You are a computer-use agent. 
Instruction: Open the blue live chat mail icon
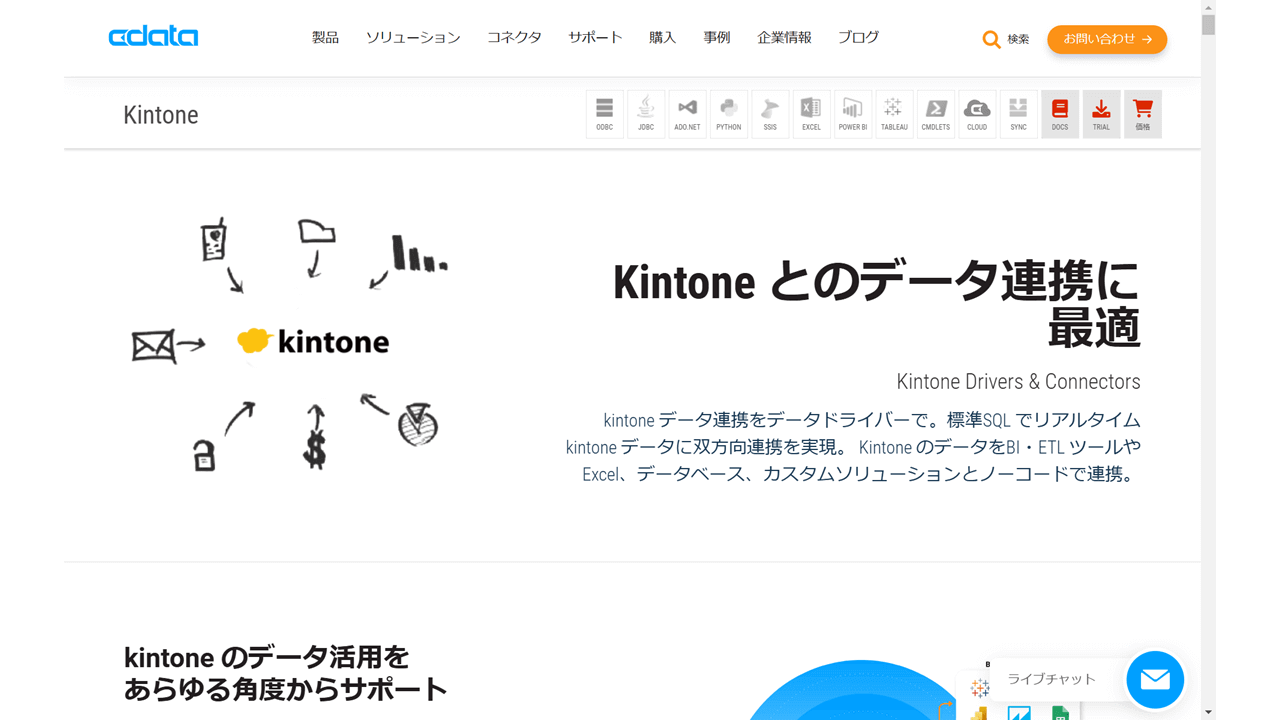[x=1155, y=680]
